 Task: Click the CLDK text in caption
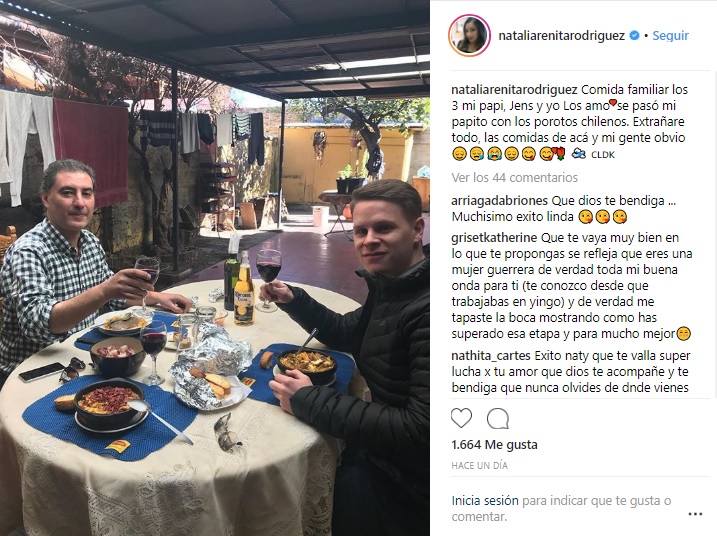[603, 155]
